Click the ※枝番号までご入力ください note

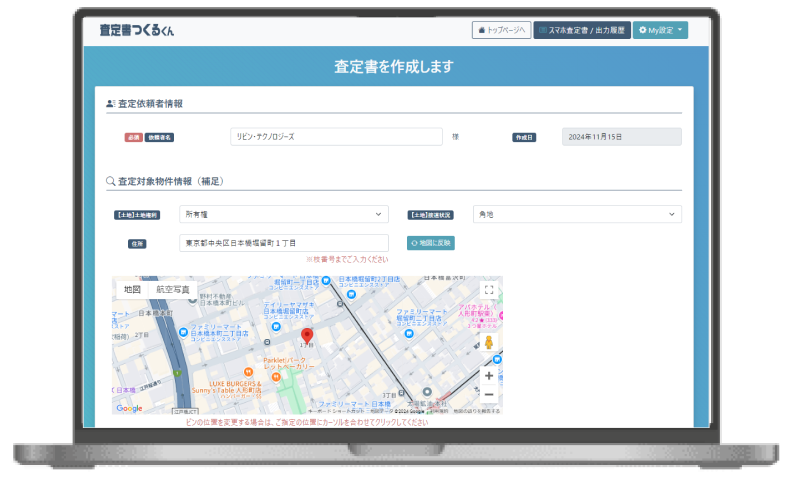point(347,259)
